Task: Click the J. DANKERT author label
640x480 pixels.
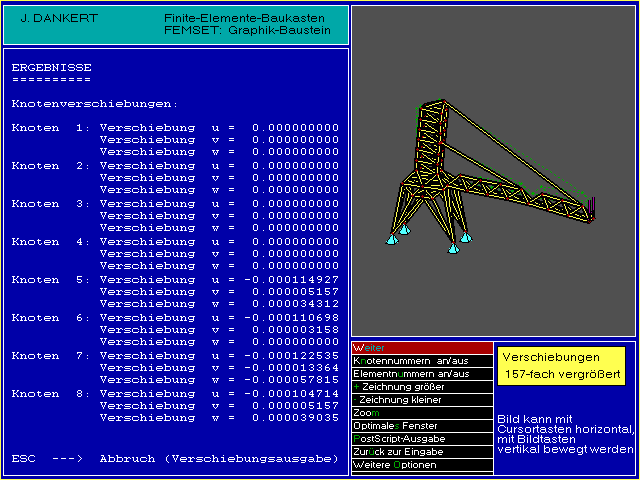Action: click(50, 19)
